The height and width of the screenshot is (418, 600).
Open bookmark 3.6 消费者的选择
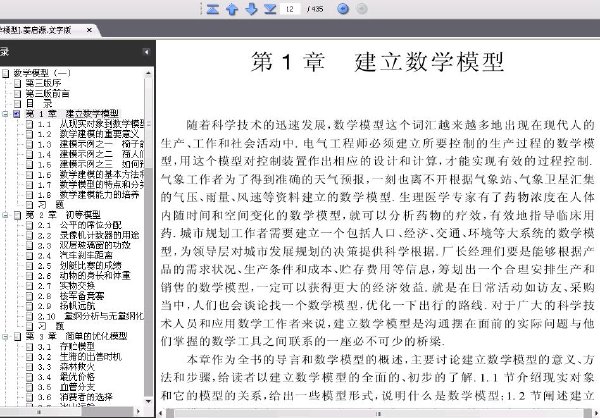point(75,397)
